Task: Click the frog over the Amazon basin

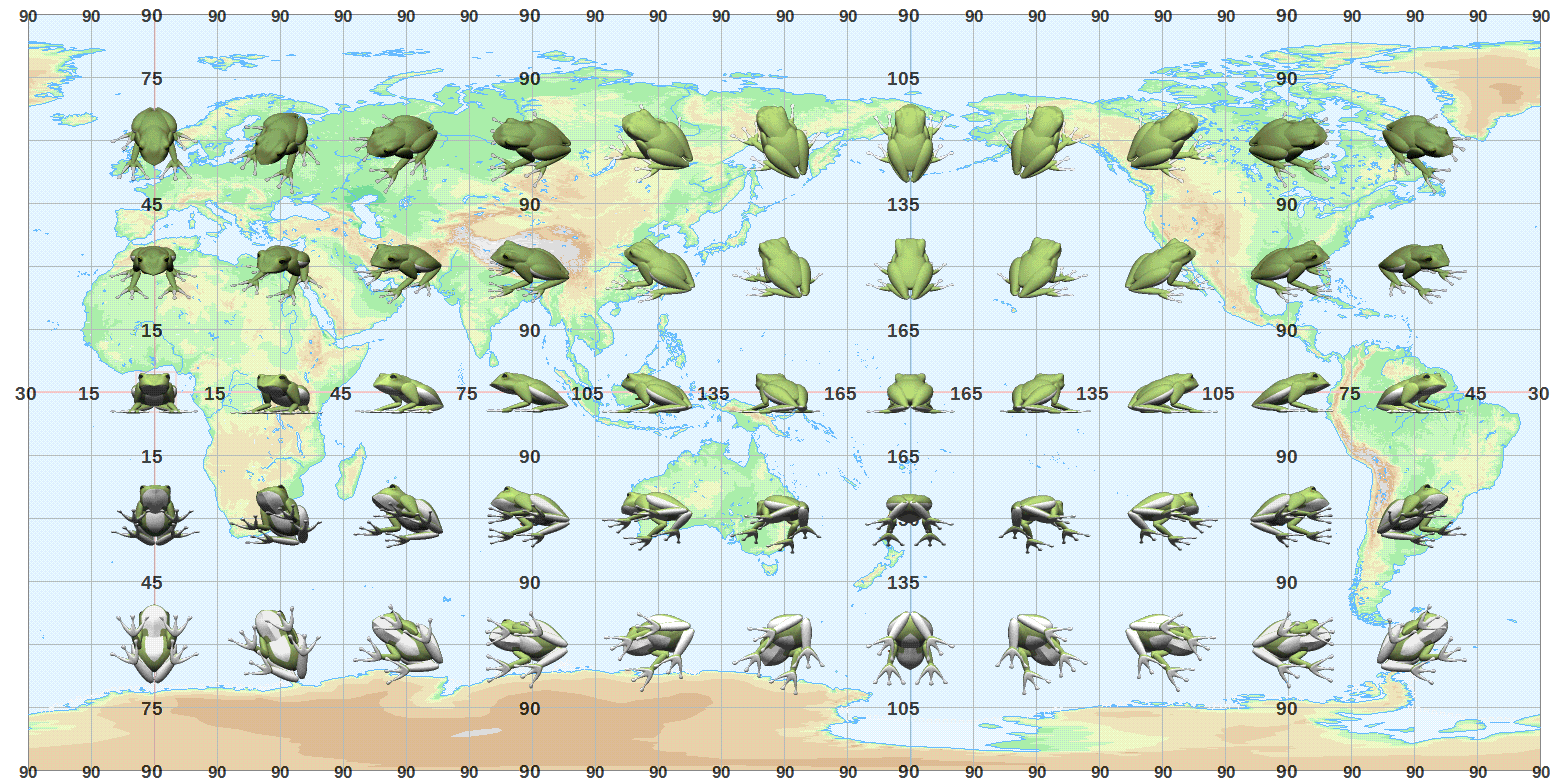Action: point(1412,392)
